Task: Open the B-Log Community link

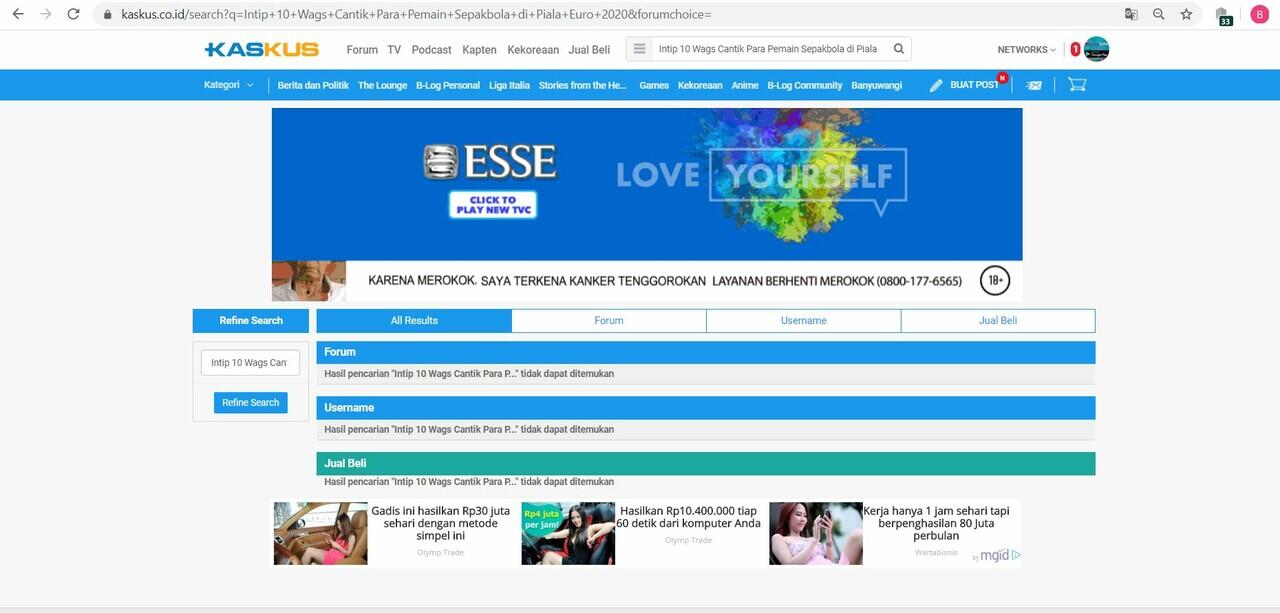Action: tap(805, 86)
